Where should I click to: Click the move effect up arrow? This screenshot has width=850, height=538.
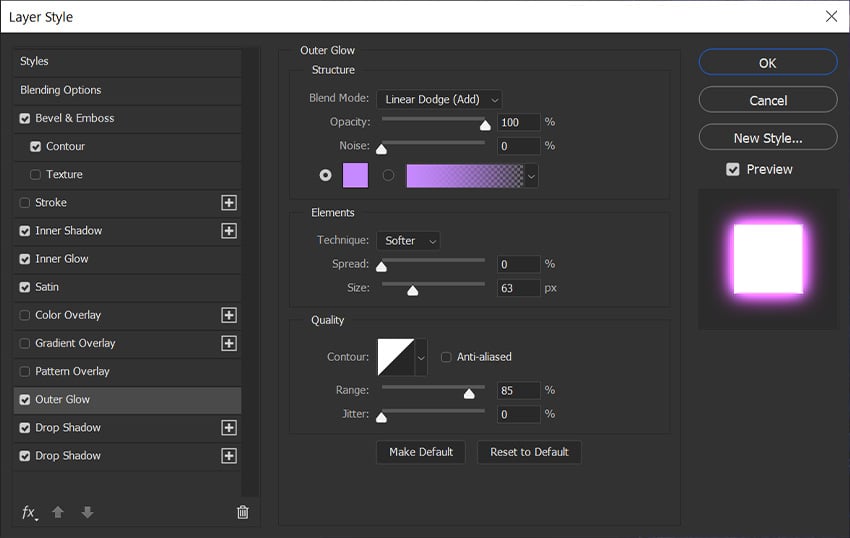(58, 512)
